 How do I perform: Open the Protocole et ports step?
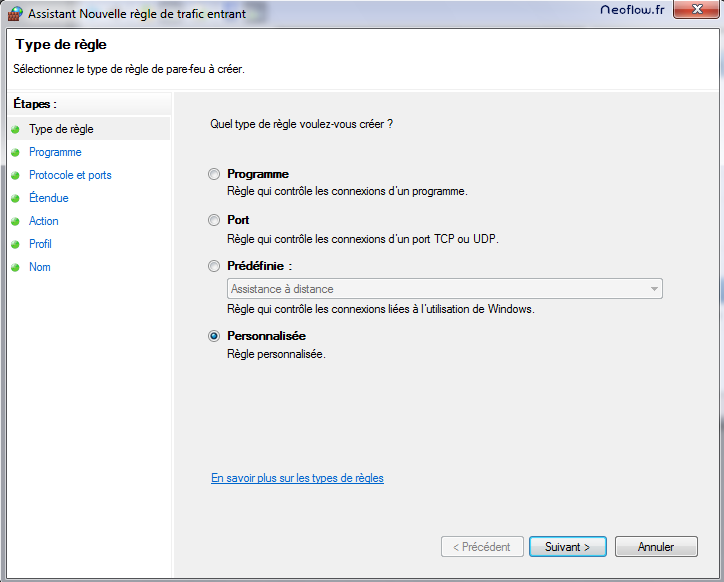pos(70,175)
